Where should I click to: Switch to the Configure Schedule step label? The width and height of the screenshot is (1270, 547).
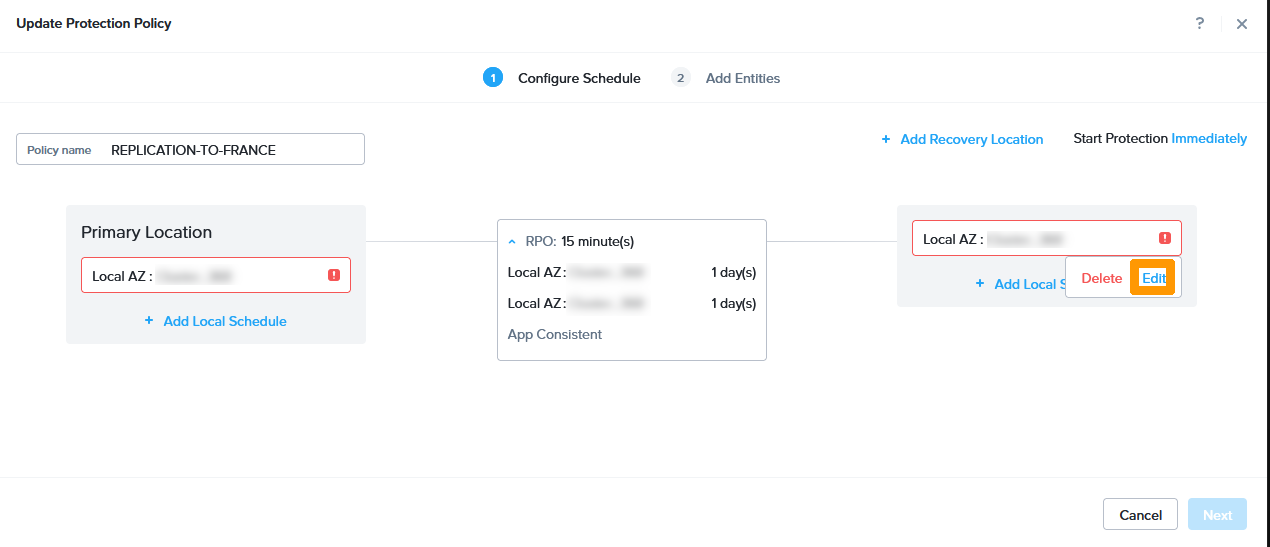(x=579, y=78)
